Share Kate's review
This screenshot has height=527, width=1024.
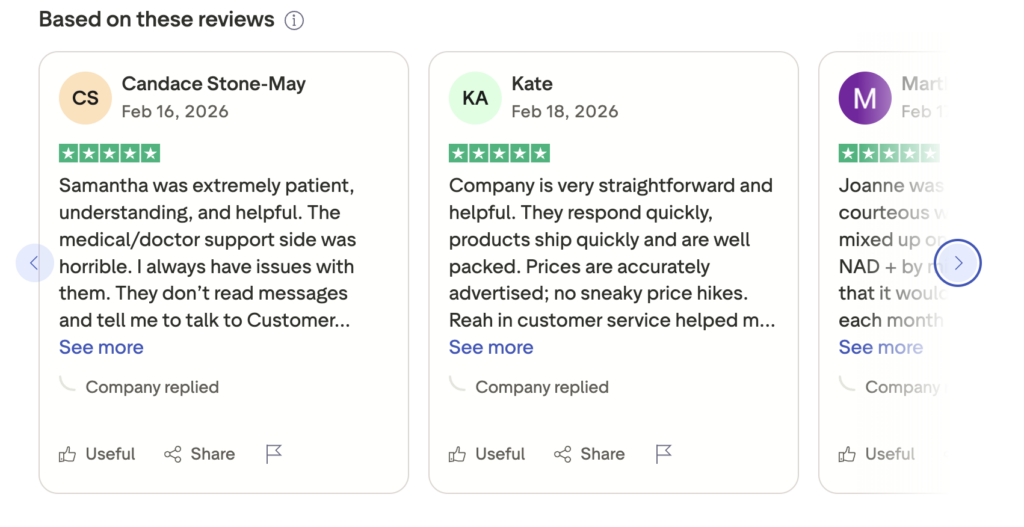pyautogui.click(x=590, y=454)
